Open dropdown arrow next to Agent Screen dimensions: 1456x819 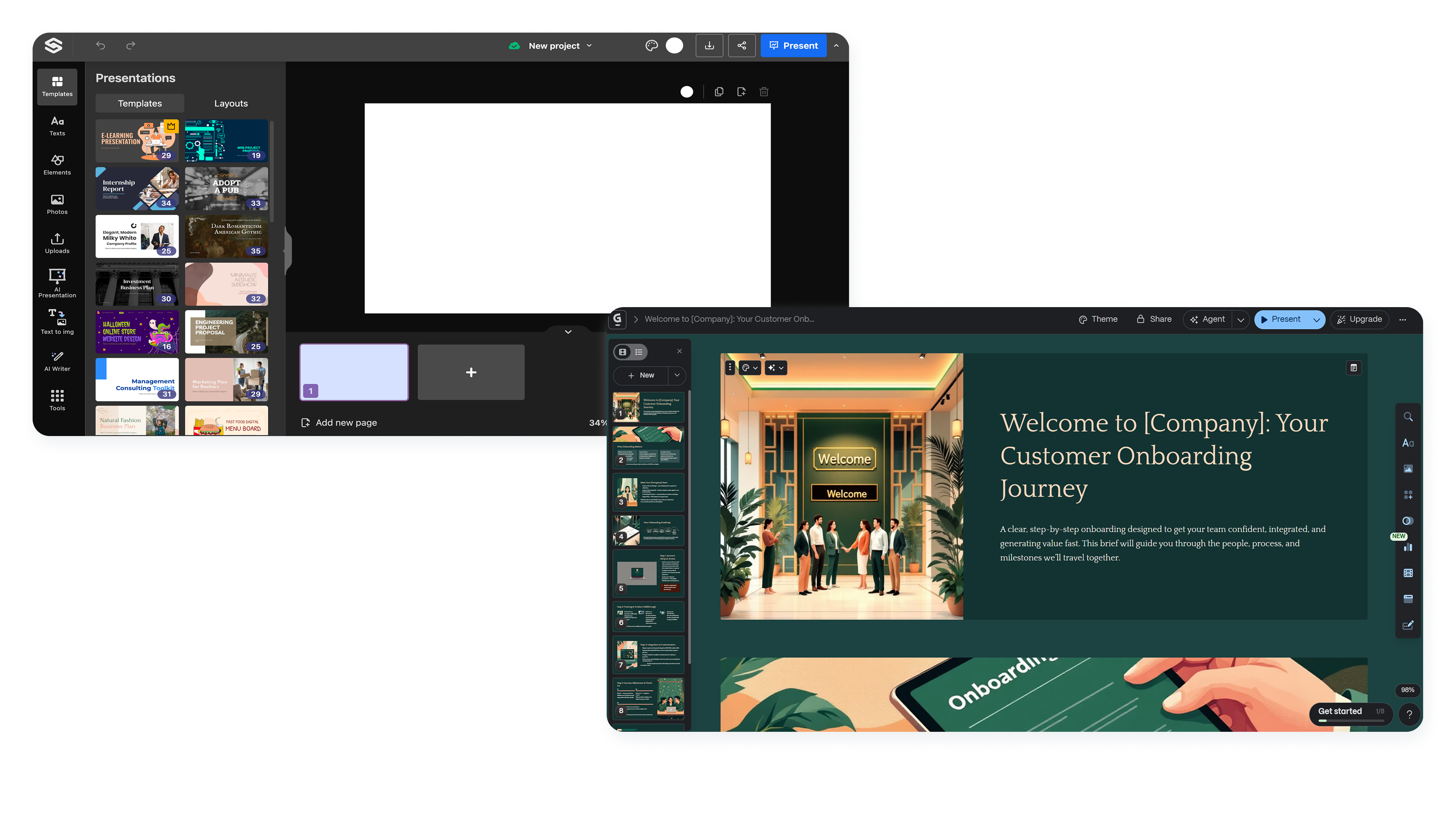pyautogui.click(x=1241, y=319)
